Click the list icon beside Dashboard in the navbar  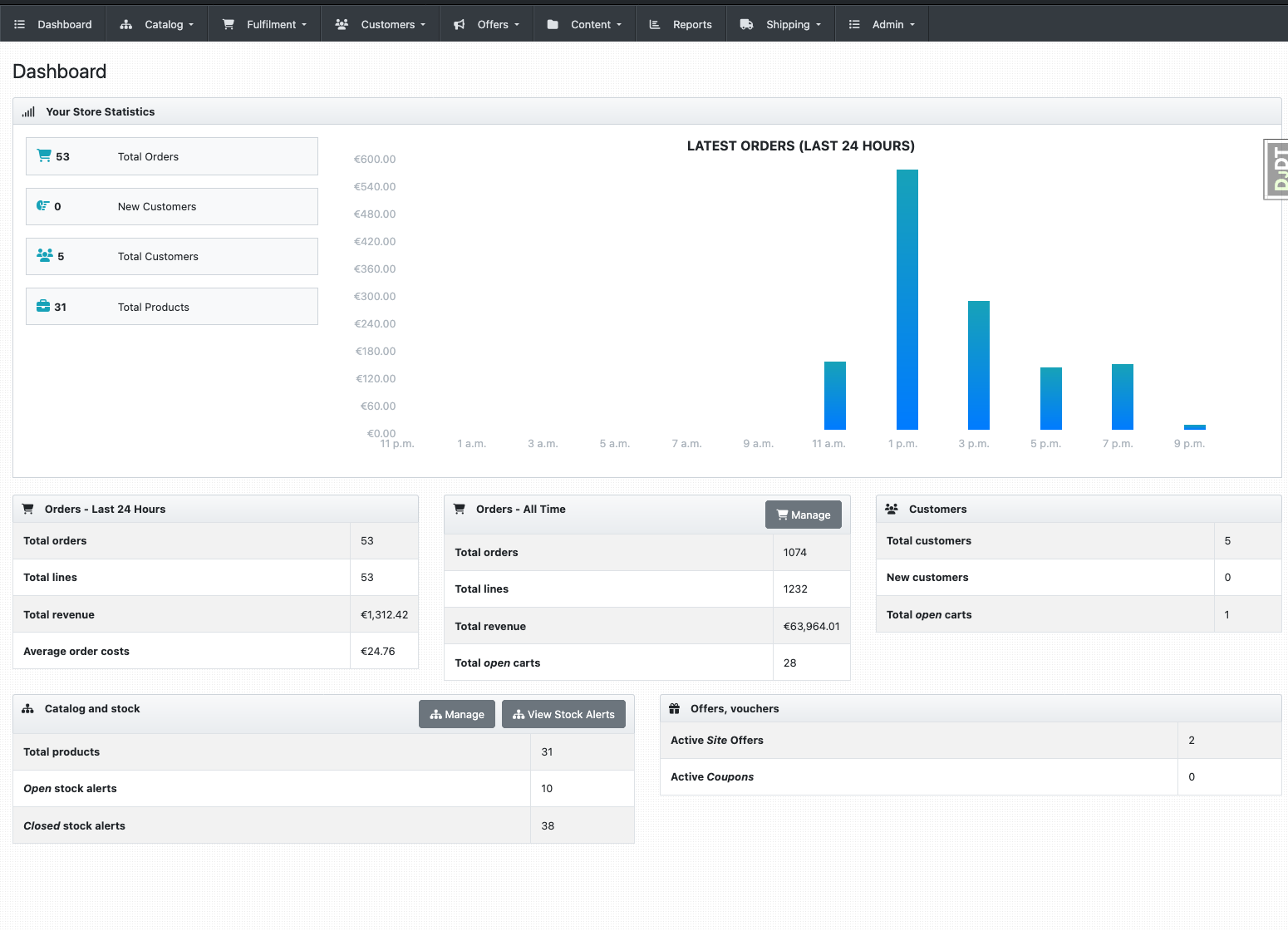tap(19, 23)
